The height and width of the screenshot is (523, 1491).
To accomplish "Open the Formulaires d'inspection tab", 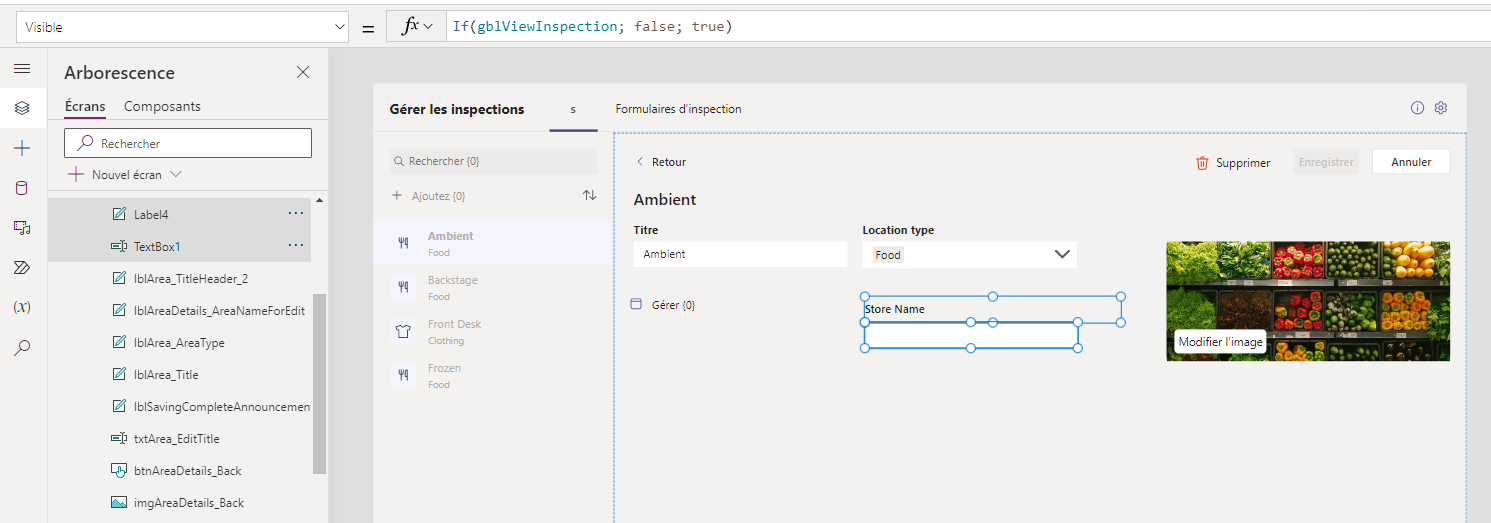I will point(678,109).
